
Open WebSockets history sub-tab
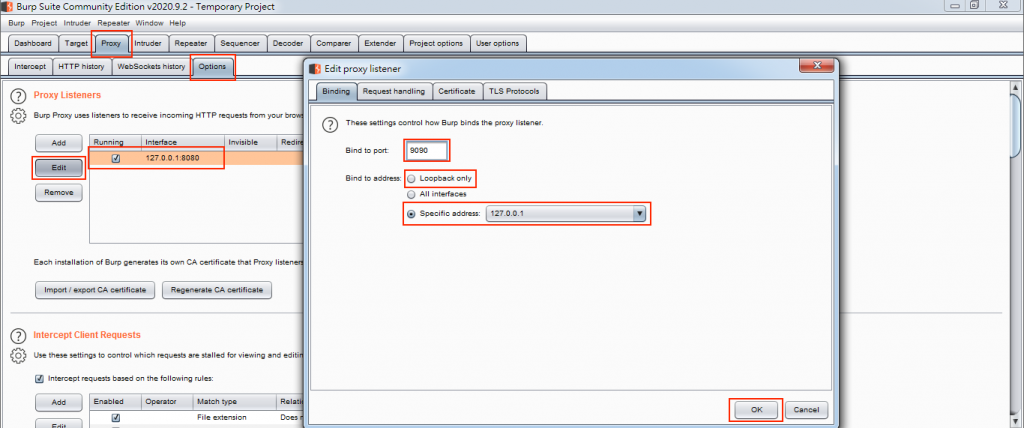pos(152,67)
